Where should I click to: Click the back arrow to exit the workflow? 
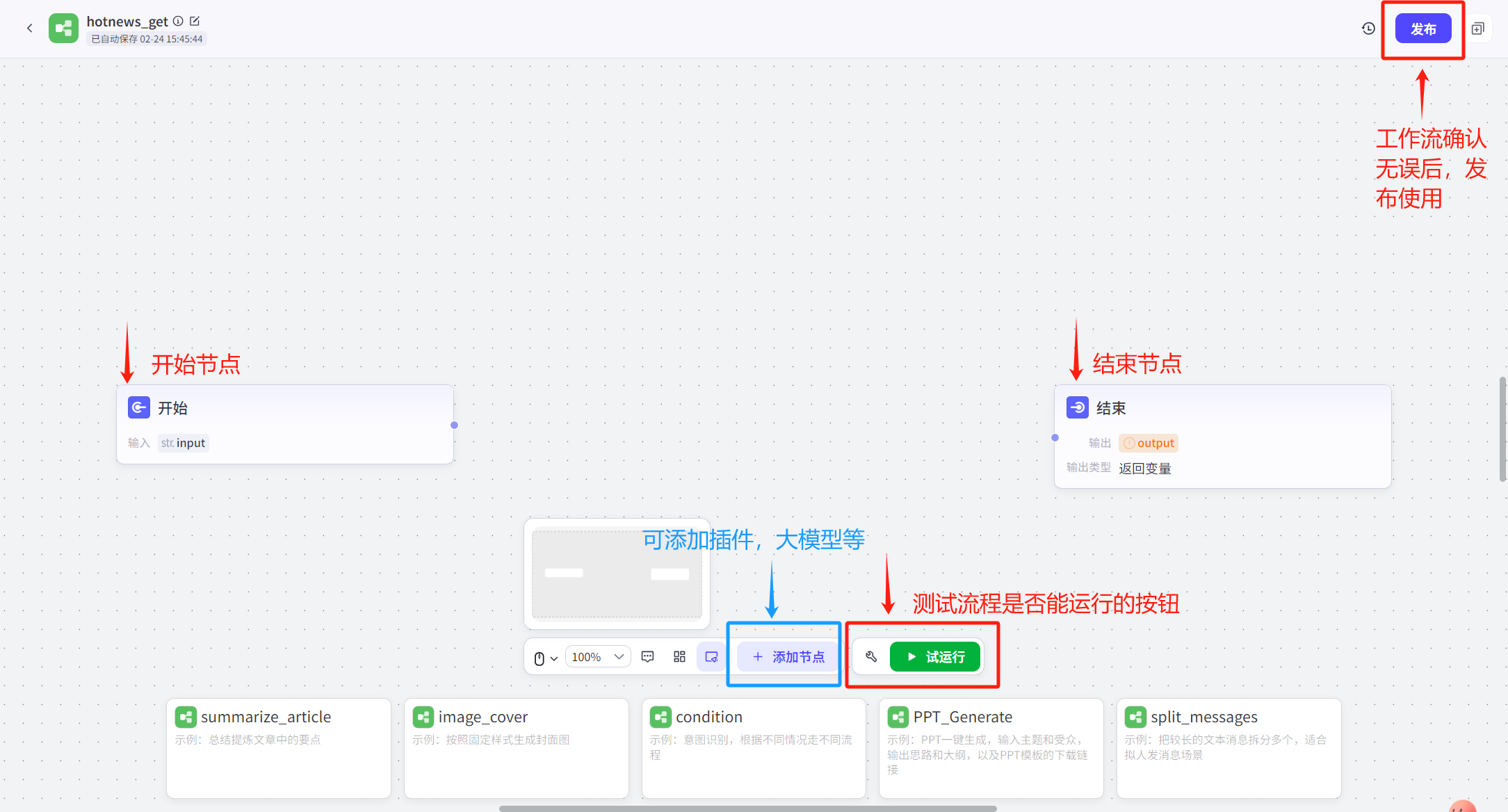click(x=29, y=29)
